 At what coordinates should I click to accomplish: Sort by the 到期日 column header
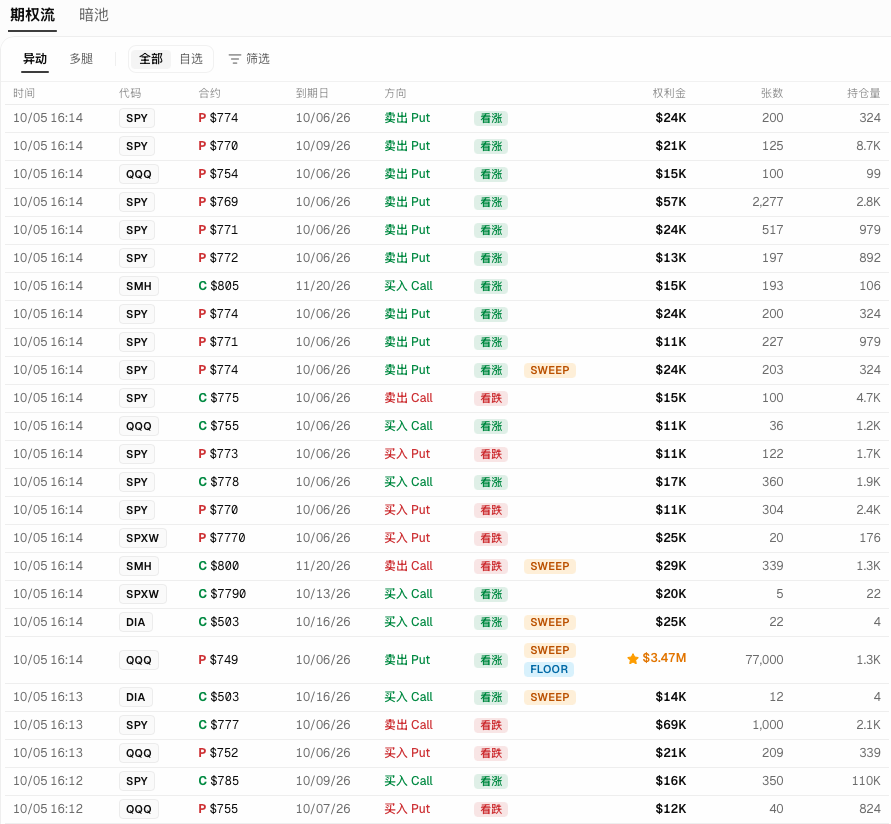[x=312, y=93]
